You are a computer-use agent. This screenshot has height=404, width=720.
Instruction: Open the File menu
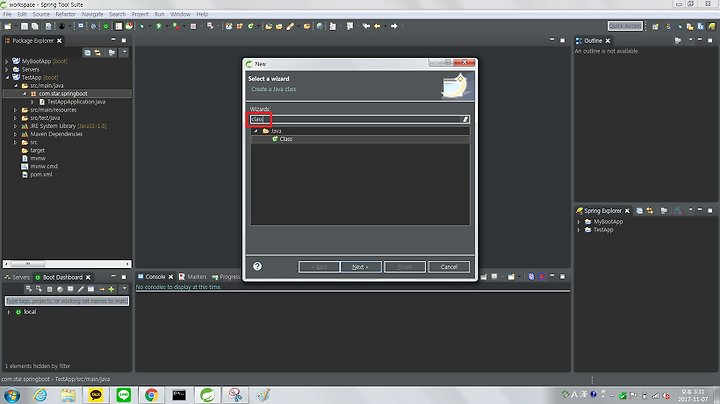tap(7, 14)
